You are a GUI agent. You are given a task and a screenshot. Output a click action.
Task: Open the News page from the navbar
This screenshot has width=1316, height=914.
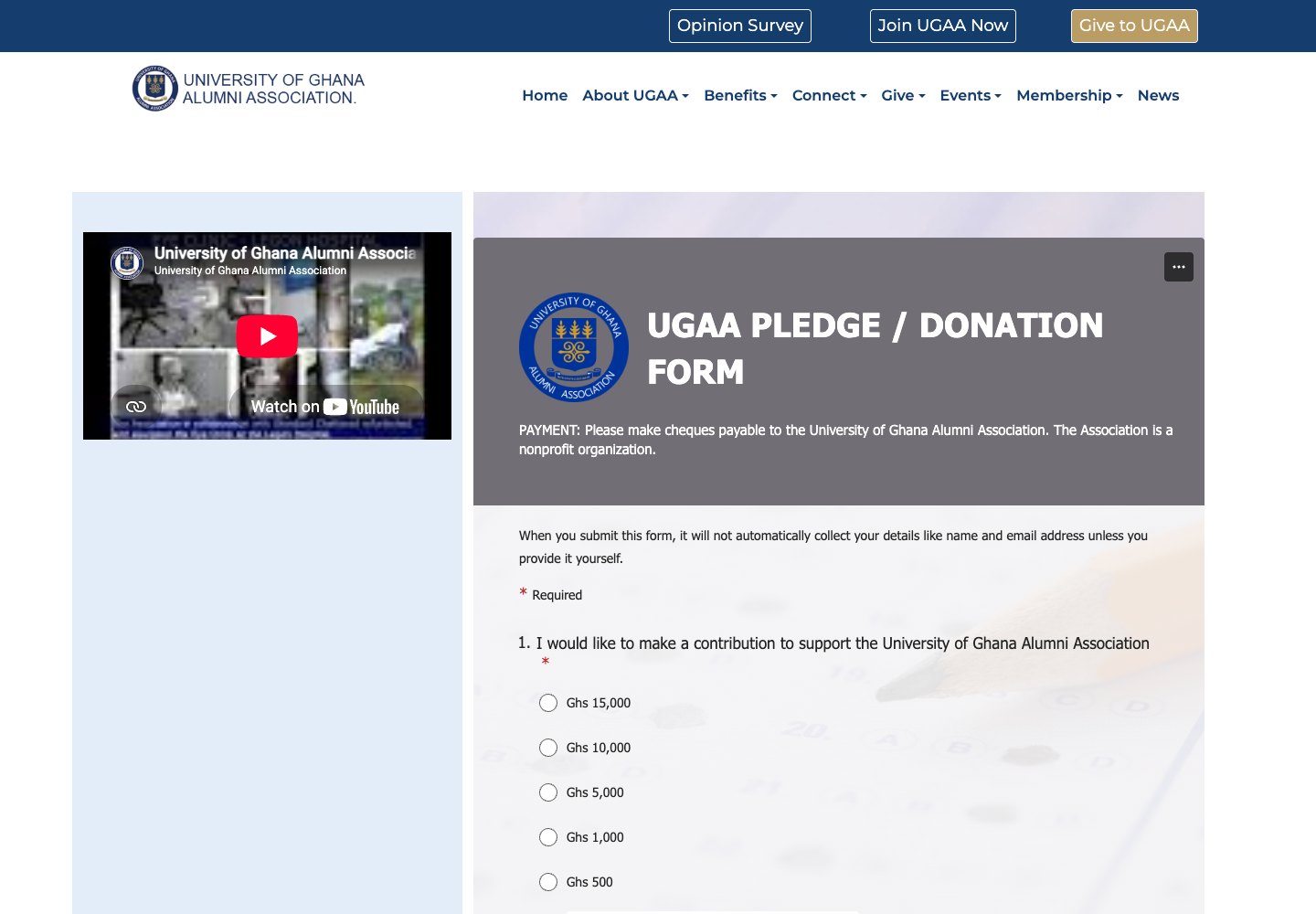click(1158, 95)
